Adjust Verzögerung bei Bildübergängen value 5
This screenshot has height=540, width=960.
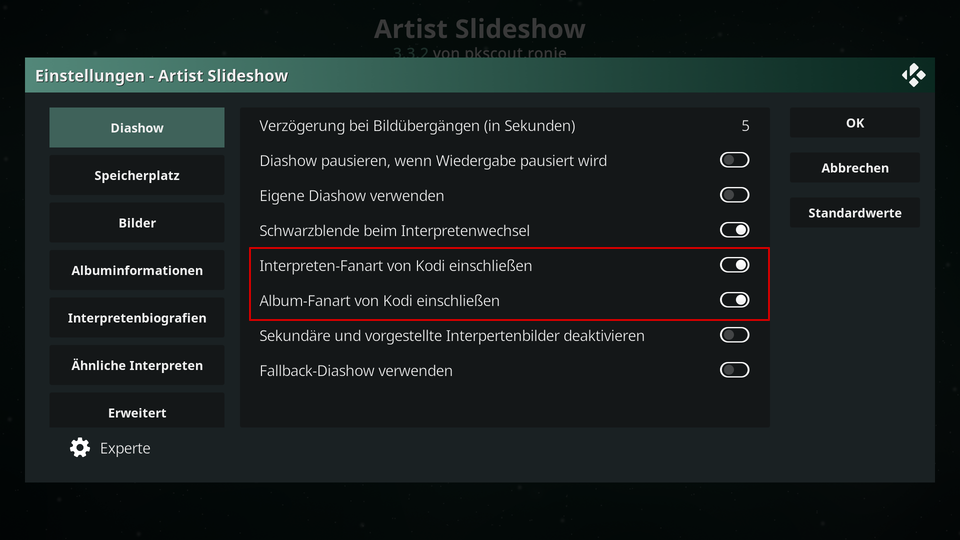tap(504, 126)
